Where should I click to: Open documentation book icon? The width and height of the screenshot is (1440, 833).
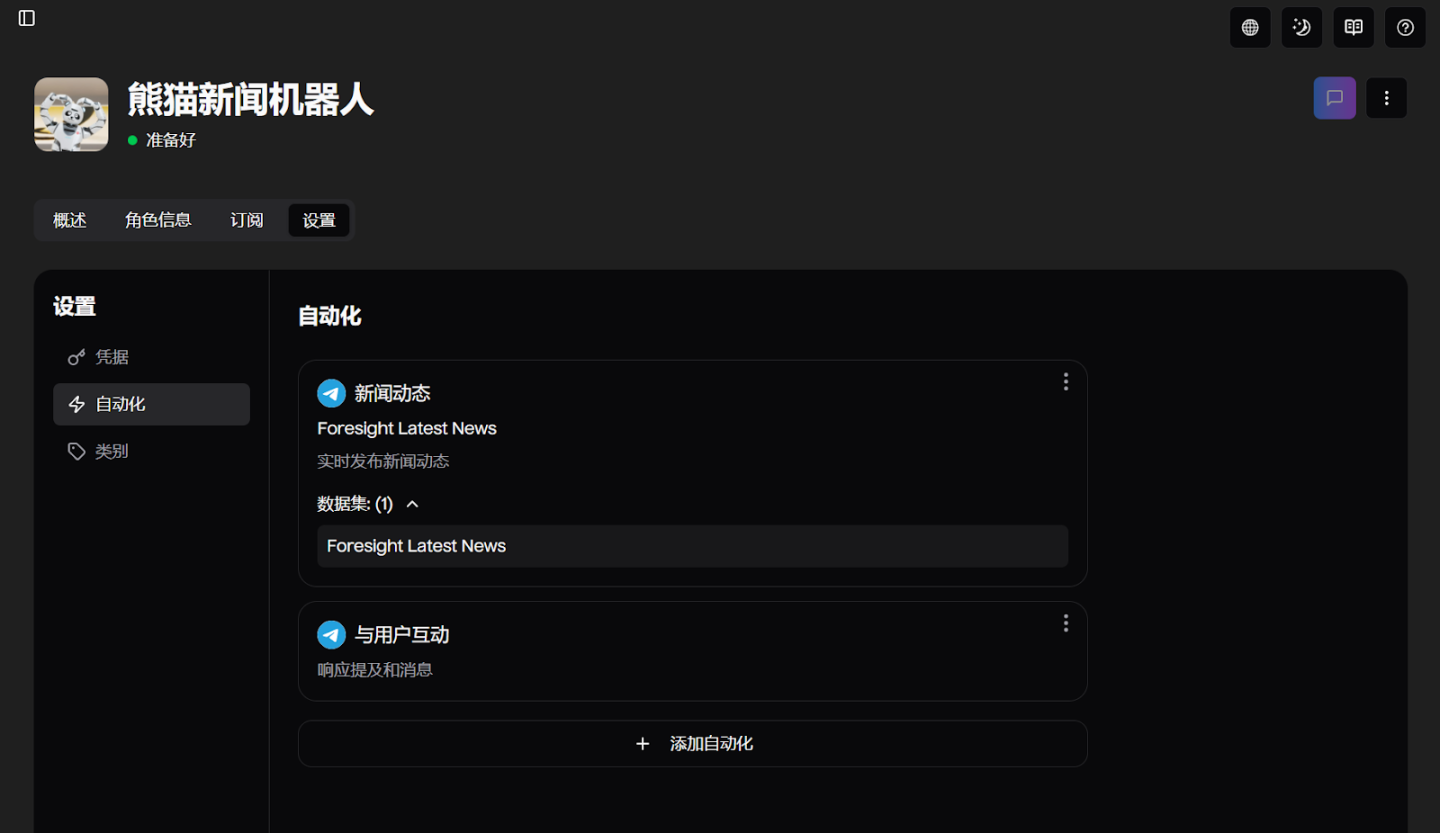(1354, 28)
